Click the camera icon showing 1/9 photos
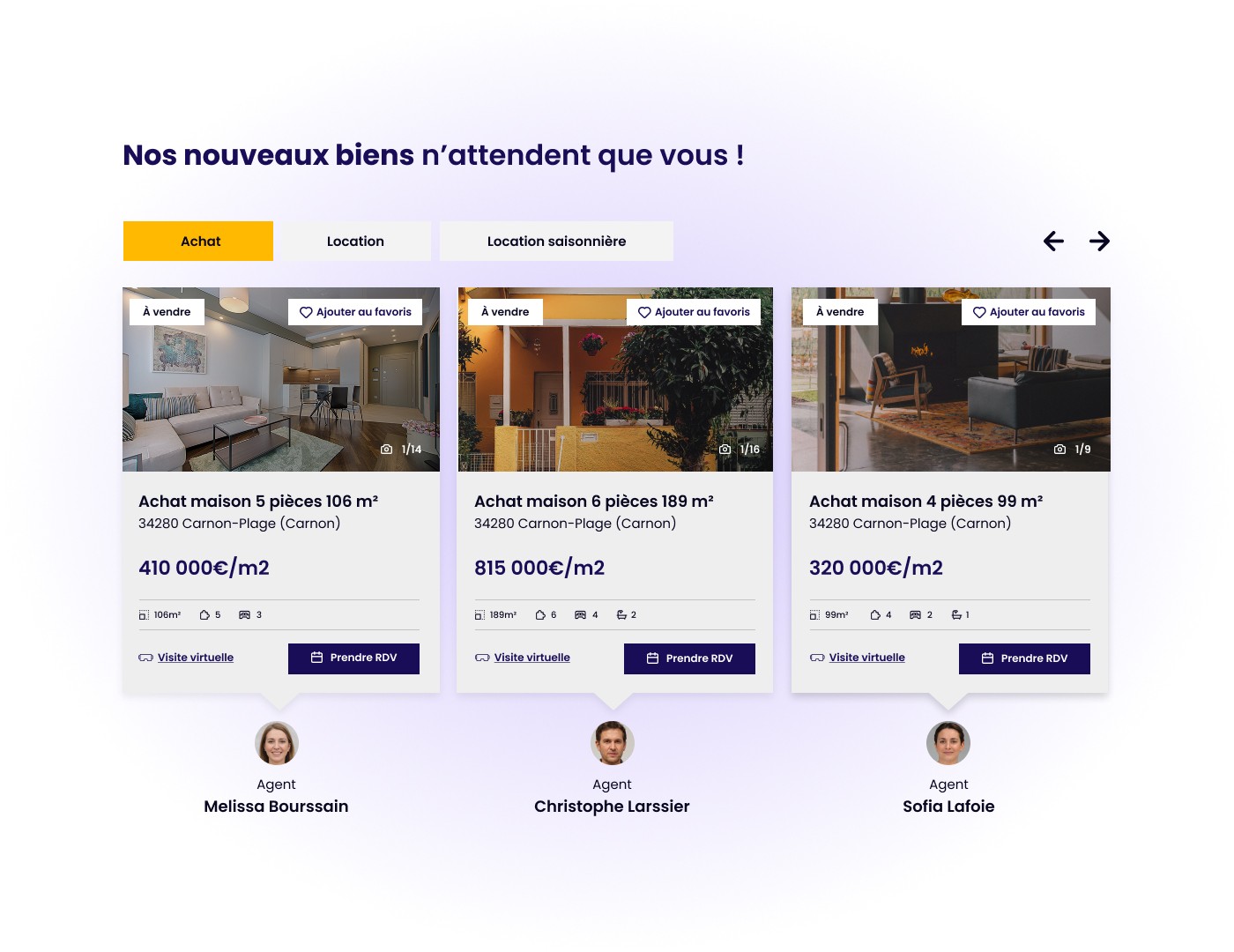The height and width of the screenshot is (952, 1234). point(1059,450)
